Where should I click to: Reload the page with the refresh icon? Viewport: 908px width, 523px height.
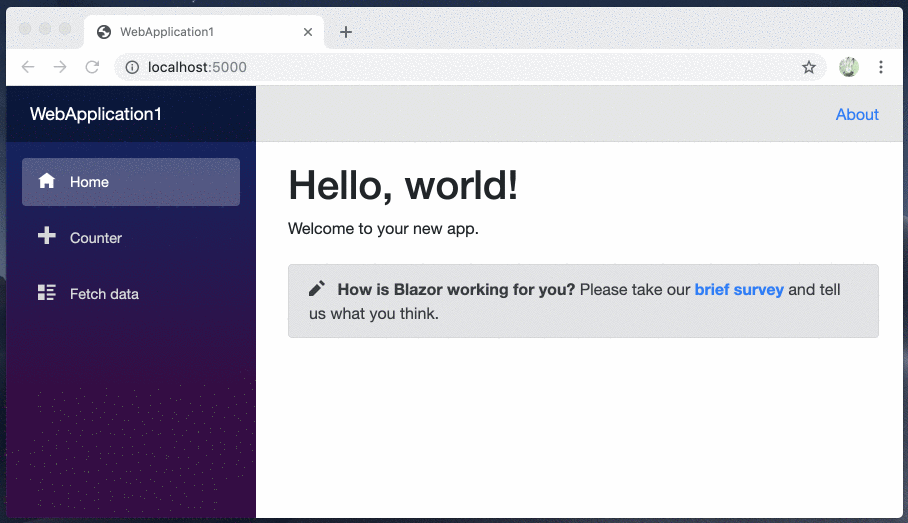(92, 67)
